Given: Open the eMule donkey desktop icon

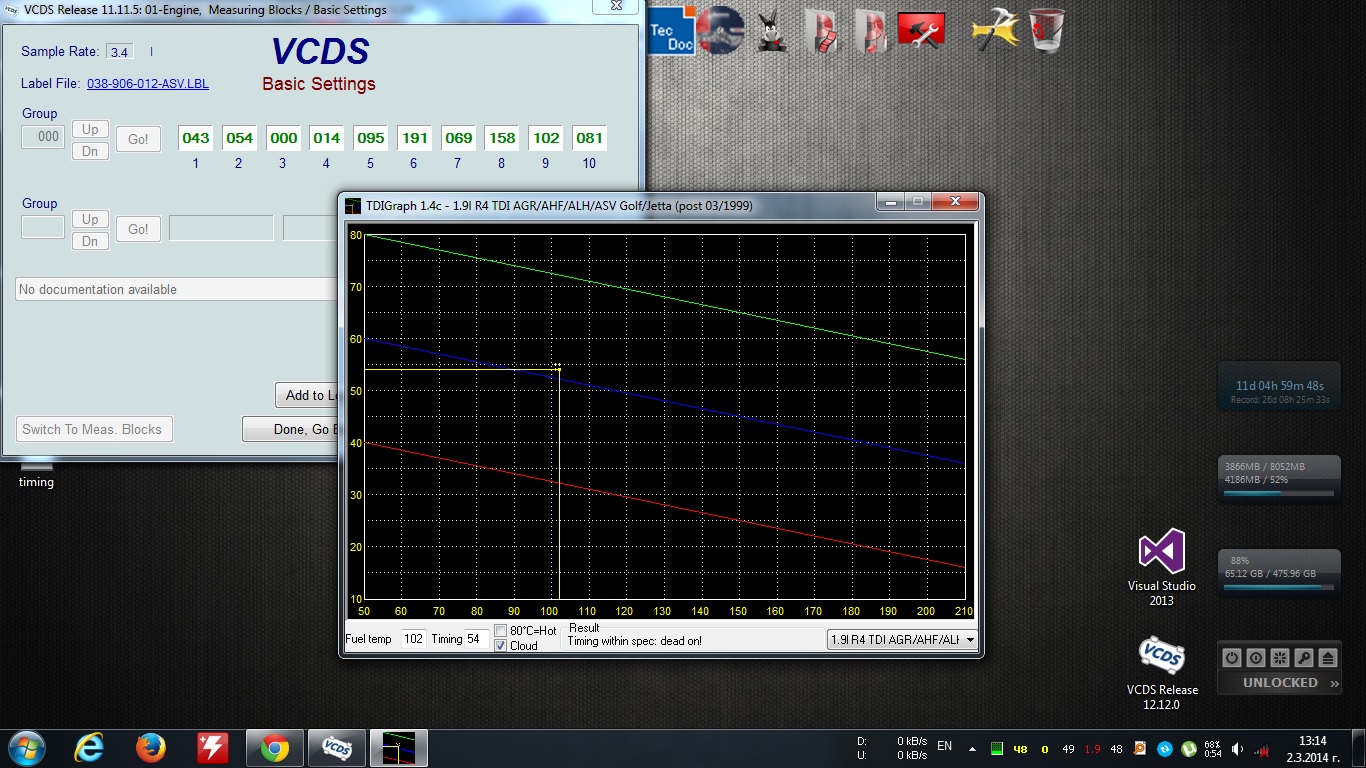Looking at the screenshot, I should click(770, 30).
